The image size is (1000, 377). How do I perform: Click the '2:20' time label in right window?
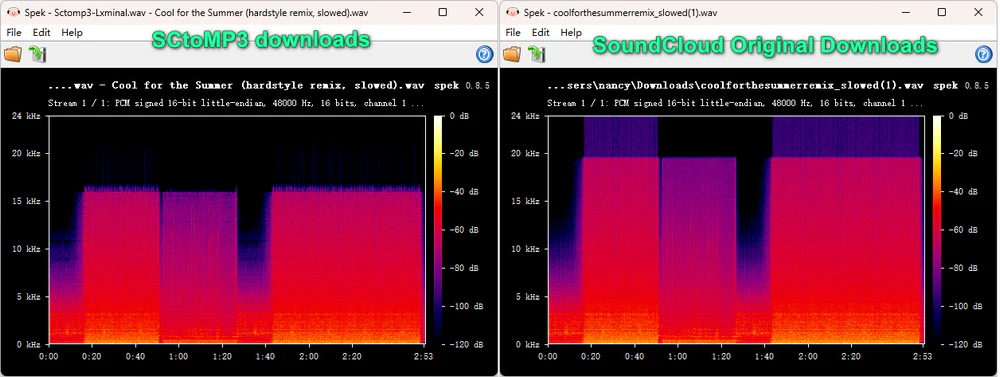(850, 356)
